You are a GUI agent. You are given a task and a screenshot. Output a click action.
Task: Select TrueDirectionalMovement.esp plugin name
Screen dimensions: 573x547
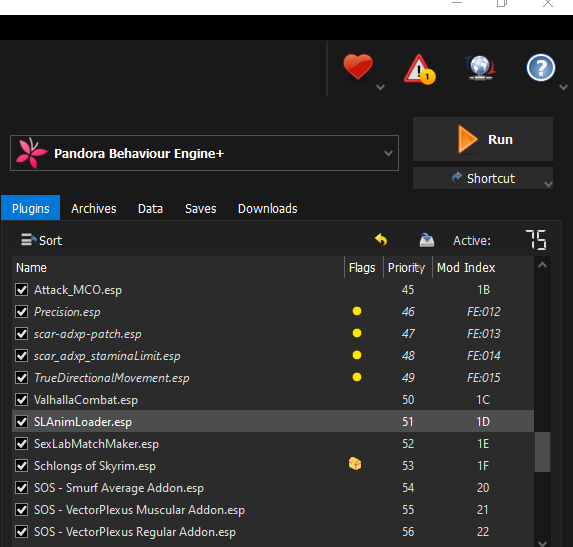(x=111, y=378)
